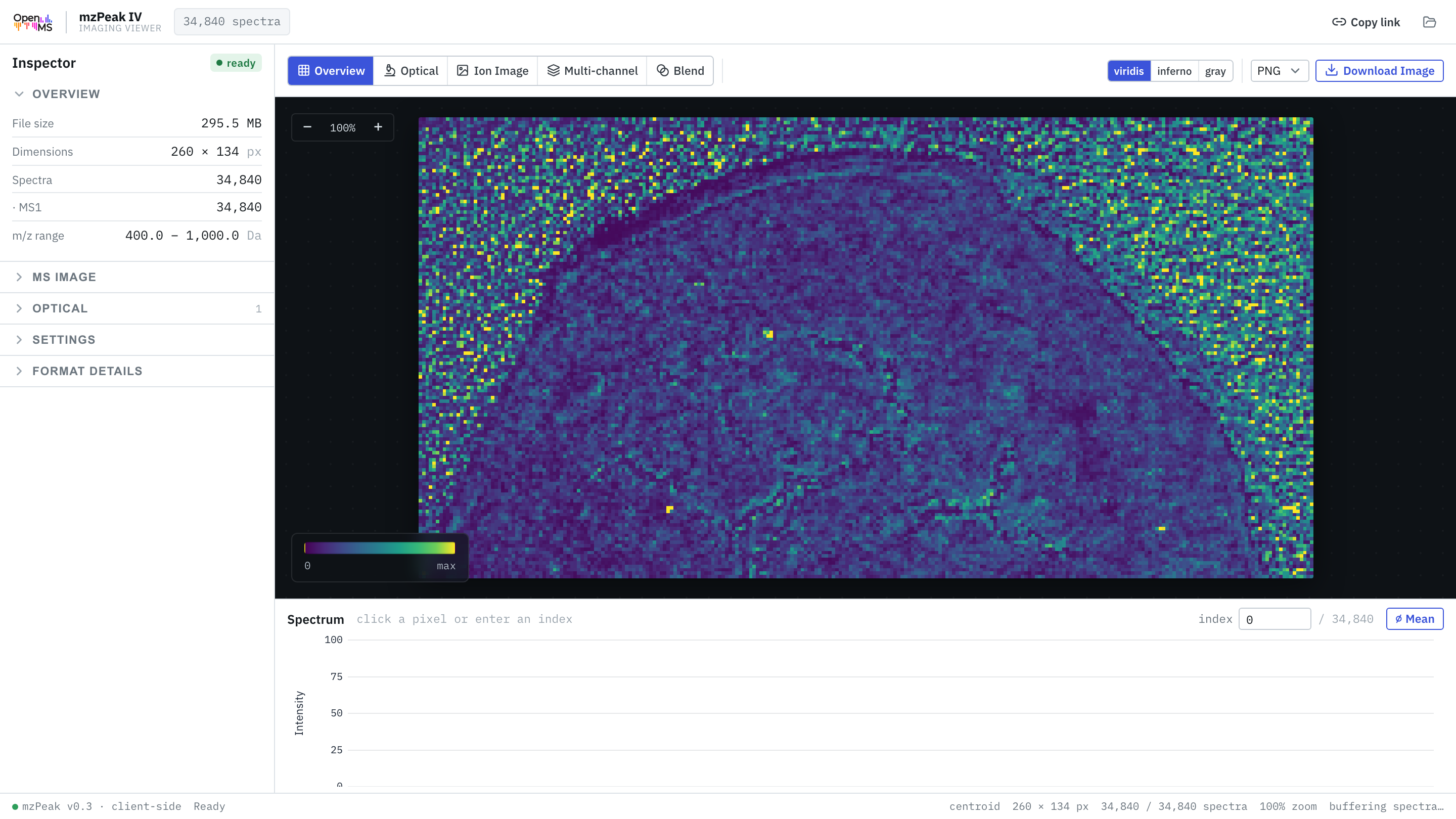The width and height of the screenshot is (1456, 819).
Task: Click the buffering spectra status text
Action: (1386, 806)
